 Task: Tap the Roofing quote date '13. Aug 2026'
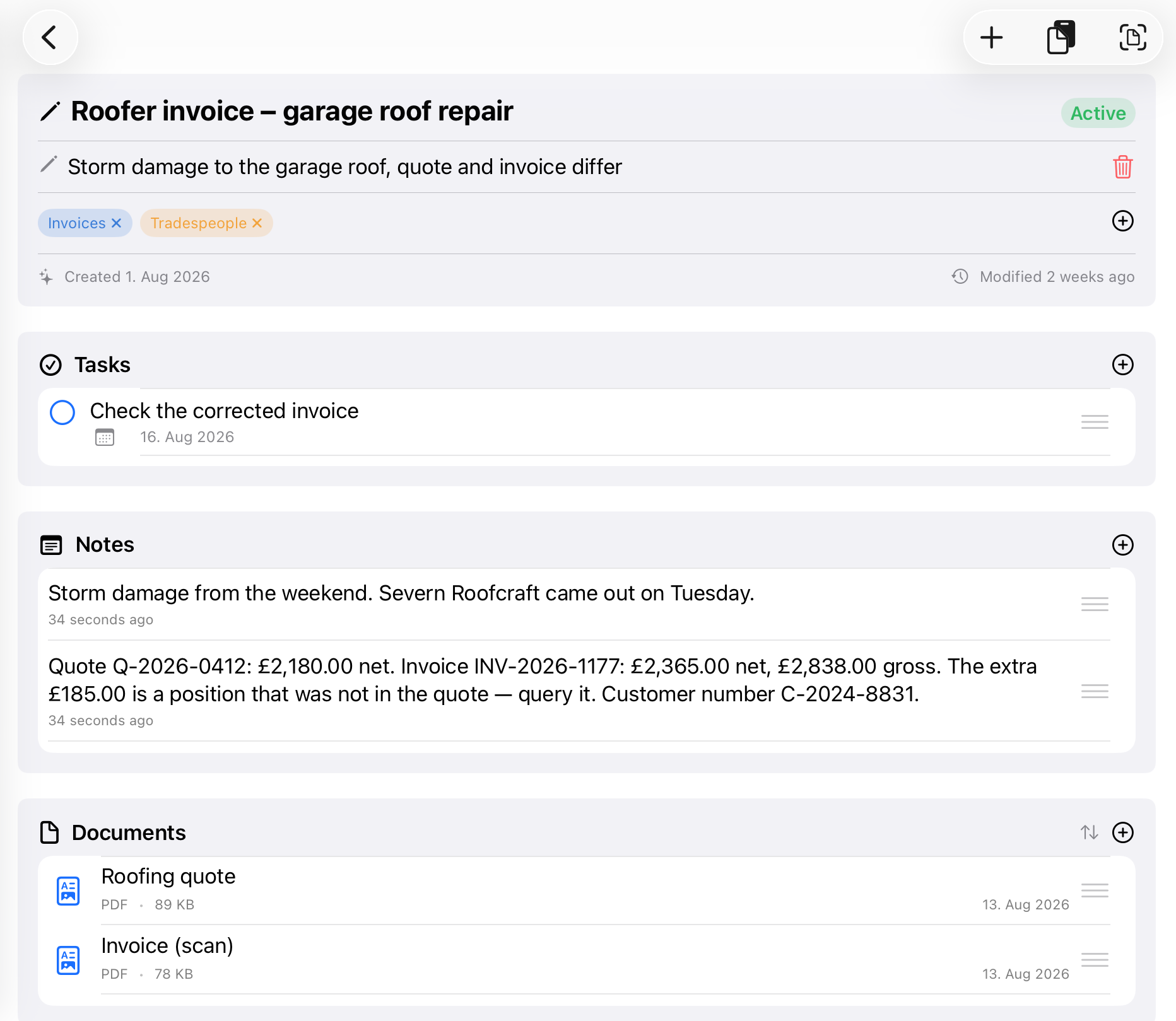pos(1025,904)
